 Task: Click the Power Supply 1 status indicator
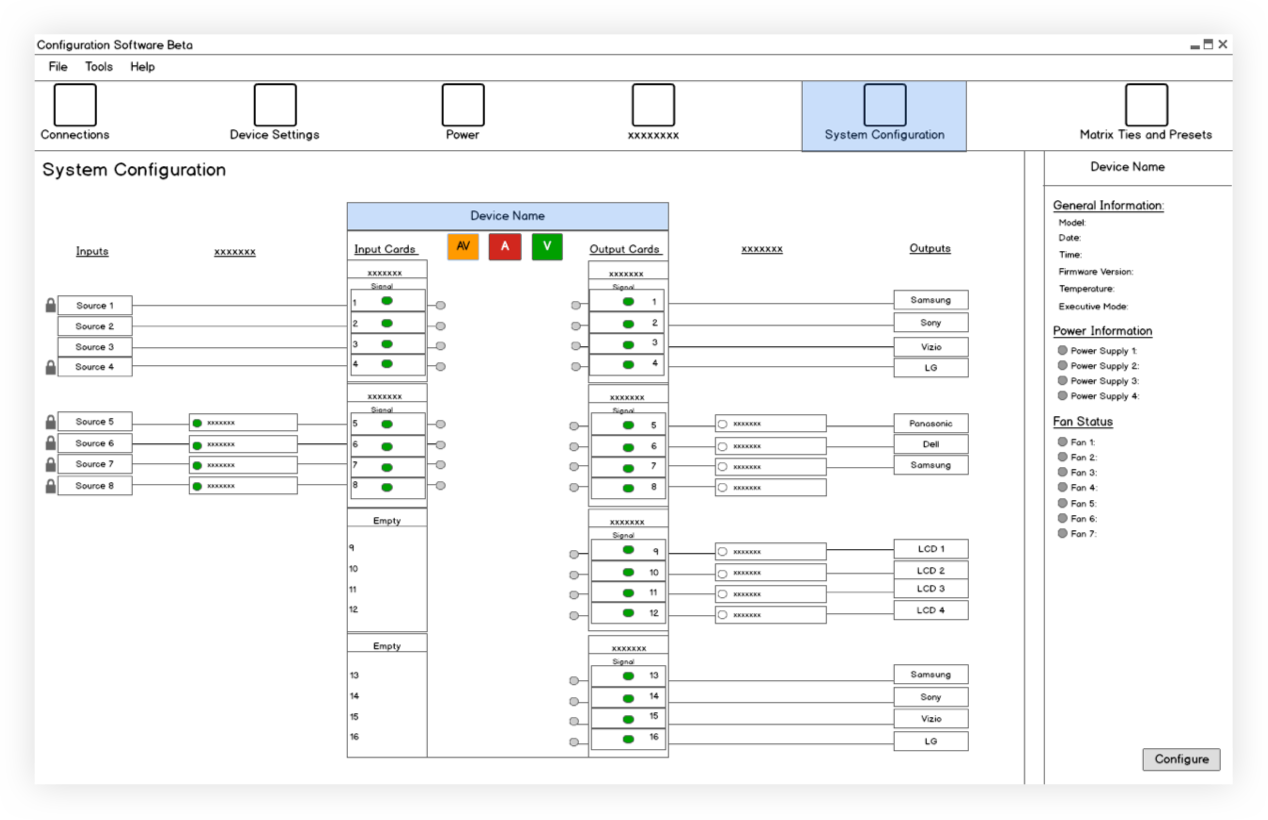[x=1062, y=350]
